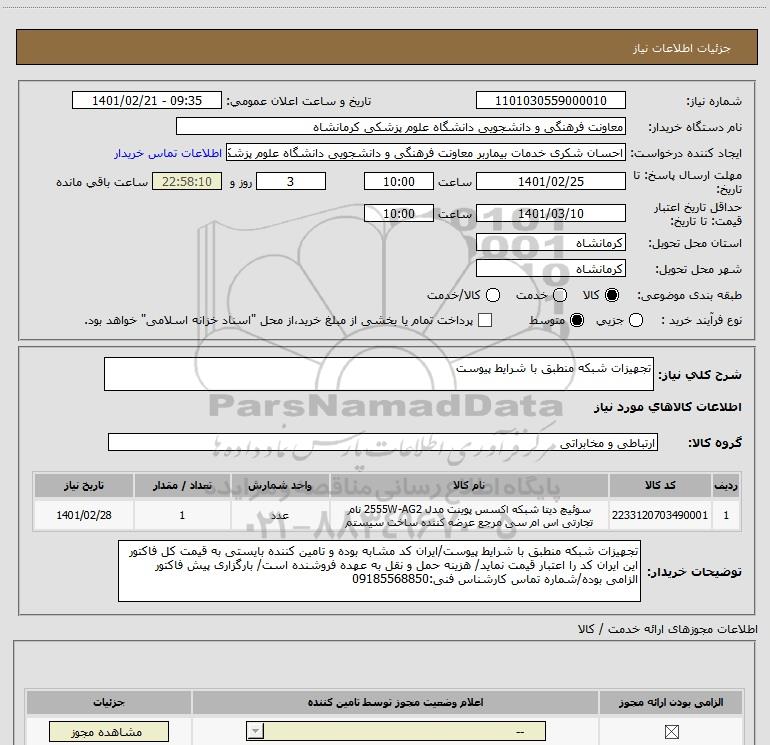This screenshot has height=745, width=770.
Task: Click the announcement date field 1401/02/21 - 09:35
Action: click(147, 101)
